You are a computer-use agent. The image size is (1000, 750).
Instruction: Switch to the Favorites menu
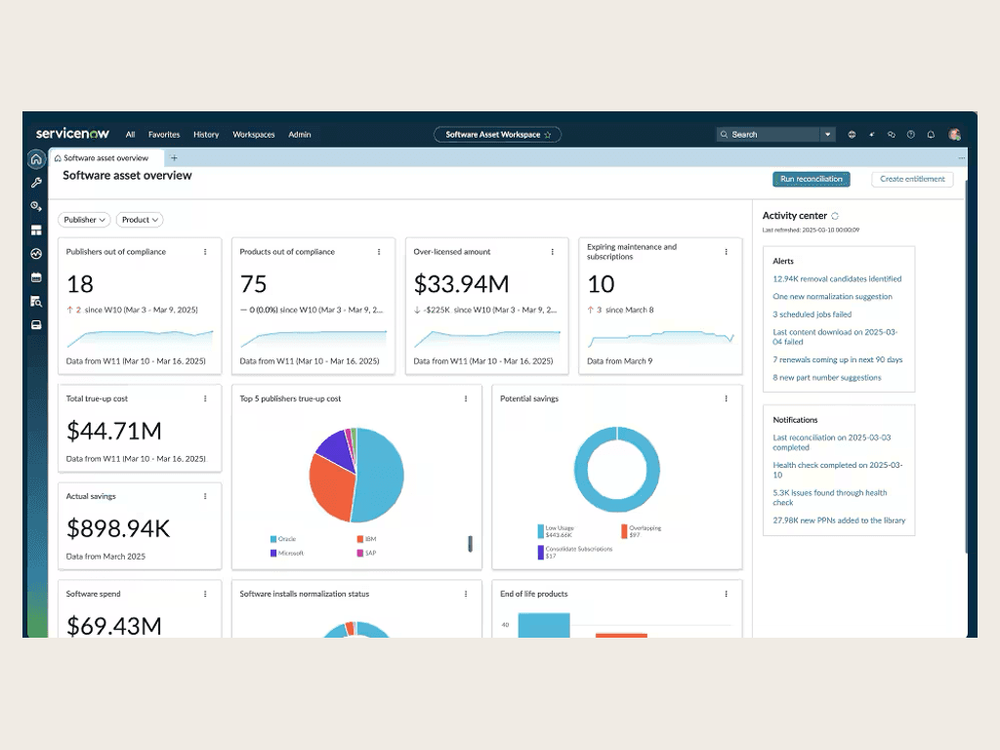163,134
